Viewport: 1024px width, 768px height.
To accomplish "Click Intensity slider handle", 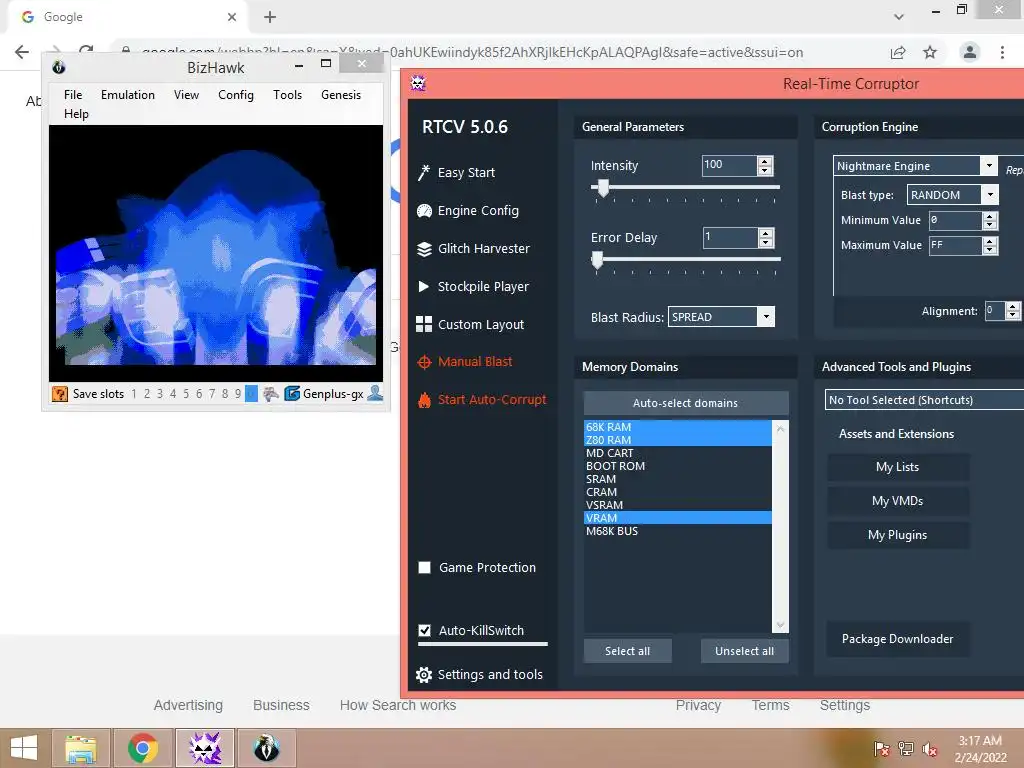I will pyautogui.click(x=603, y=189).
